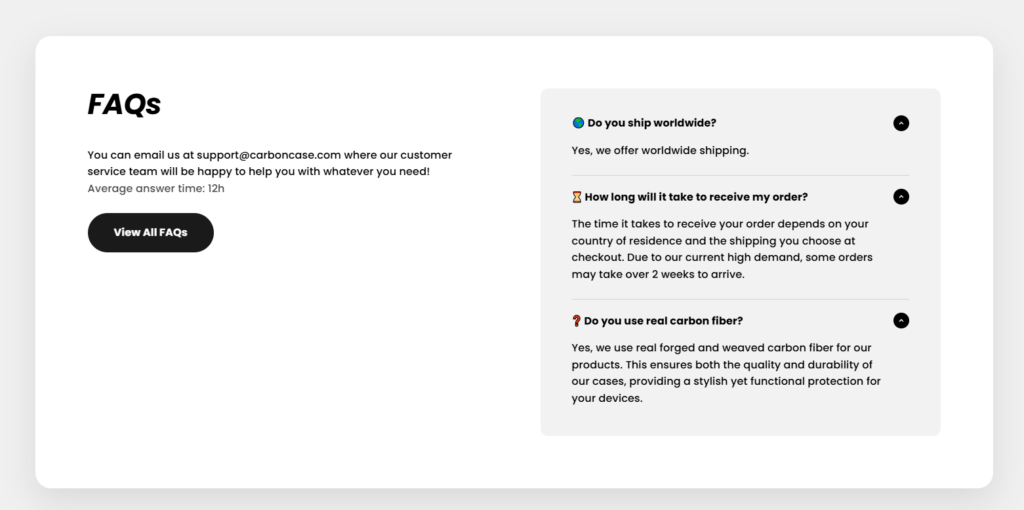Open the View All FAQs button
Screen dimensions: 1024x510
(150, 232)
